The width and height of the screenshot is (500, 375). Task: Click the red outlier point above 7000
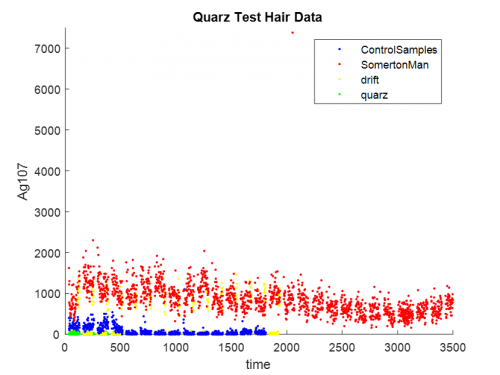point(292,33)
